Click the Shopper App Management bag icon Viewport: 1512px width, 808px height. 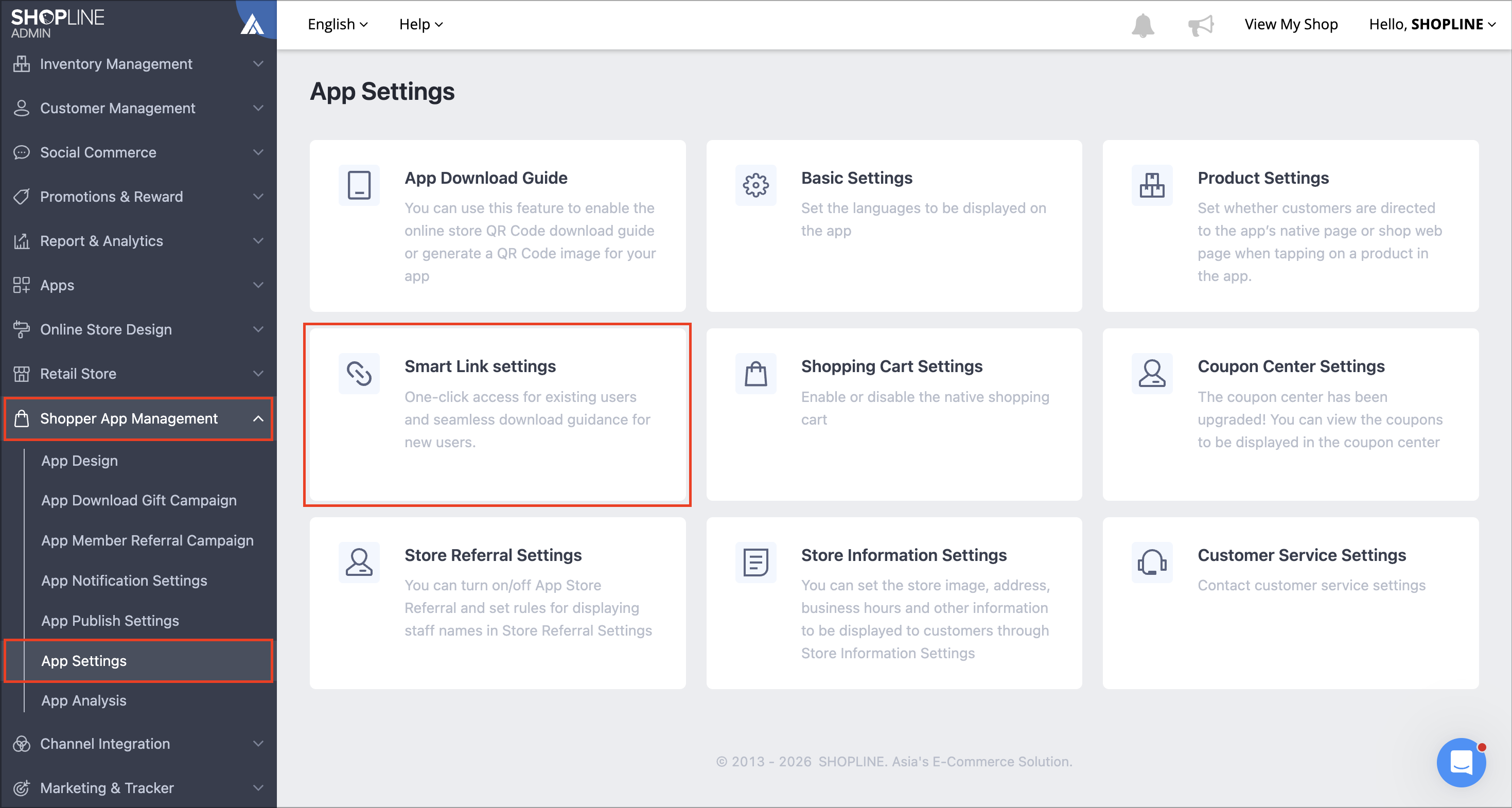(22, 418)
